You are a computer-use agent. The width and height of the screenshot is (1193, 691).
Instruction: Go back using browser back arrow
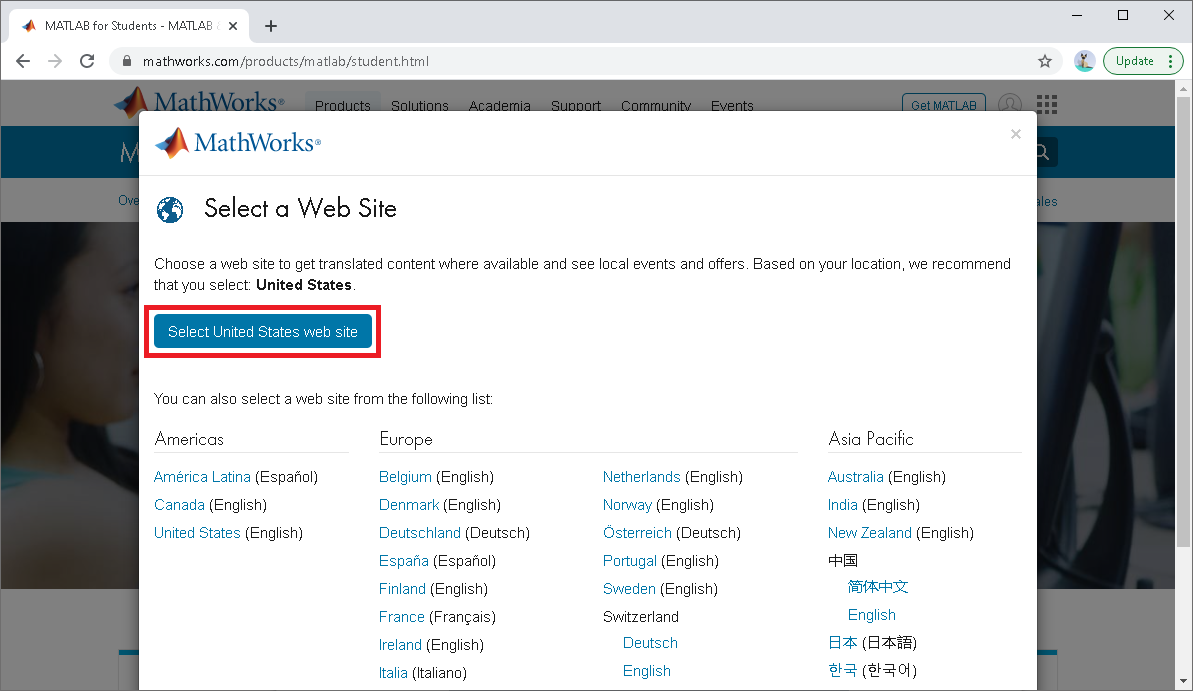pyautogui.click(x=23, y=61)
